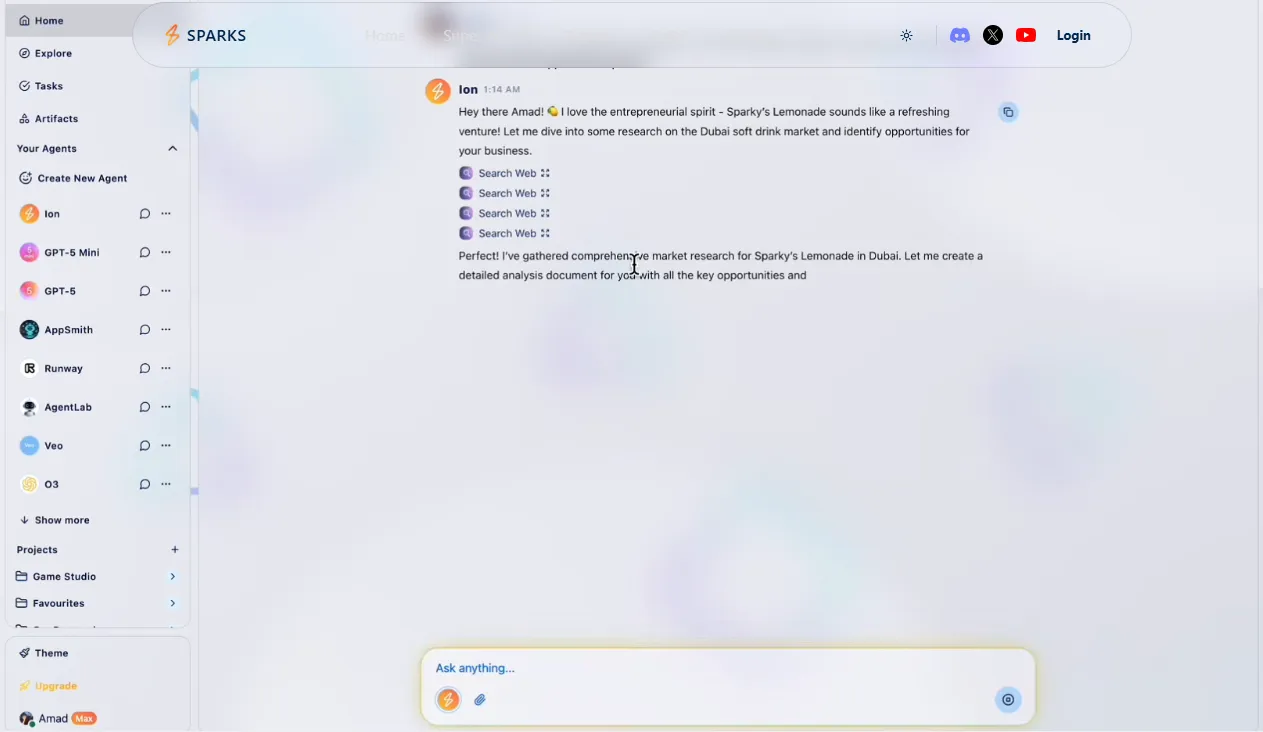The image size is (1263, 732).
Task: Open the more options menu for AppSmith
Action: (166, 330)
